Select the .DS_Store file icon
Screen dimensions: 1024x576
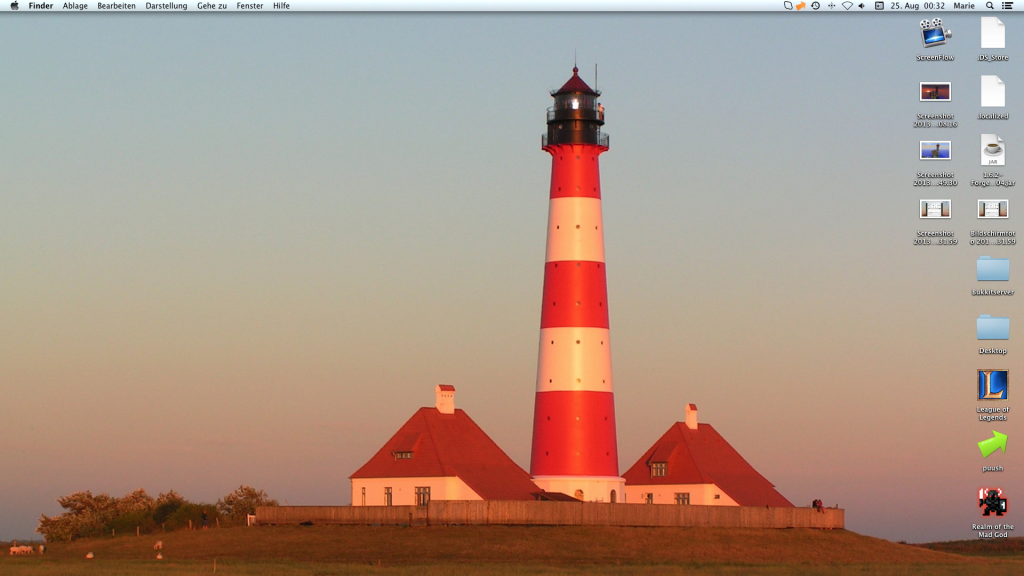tap(992, 34)
